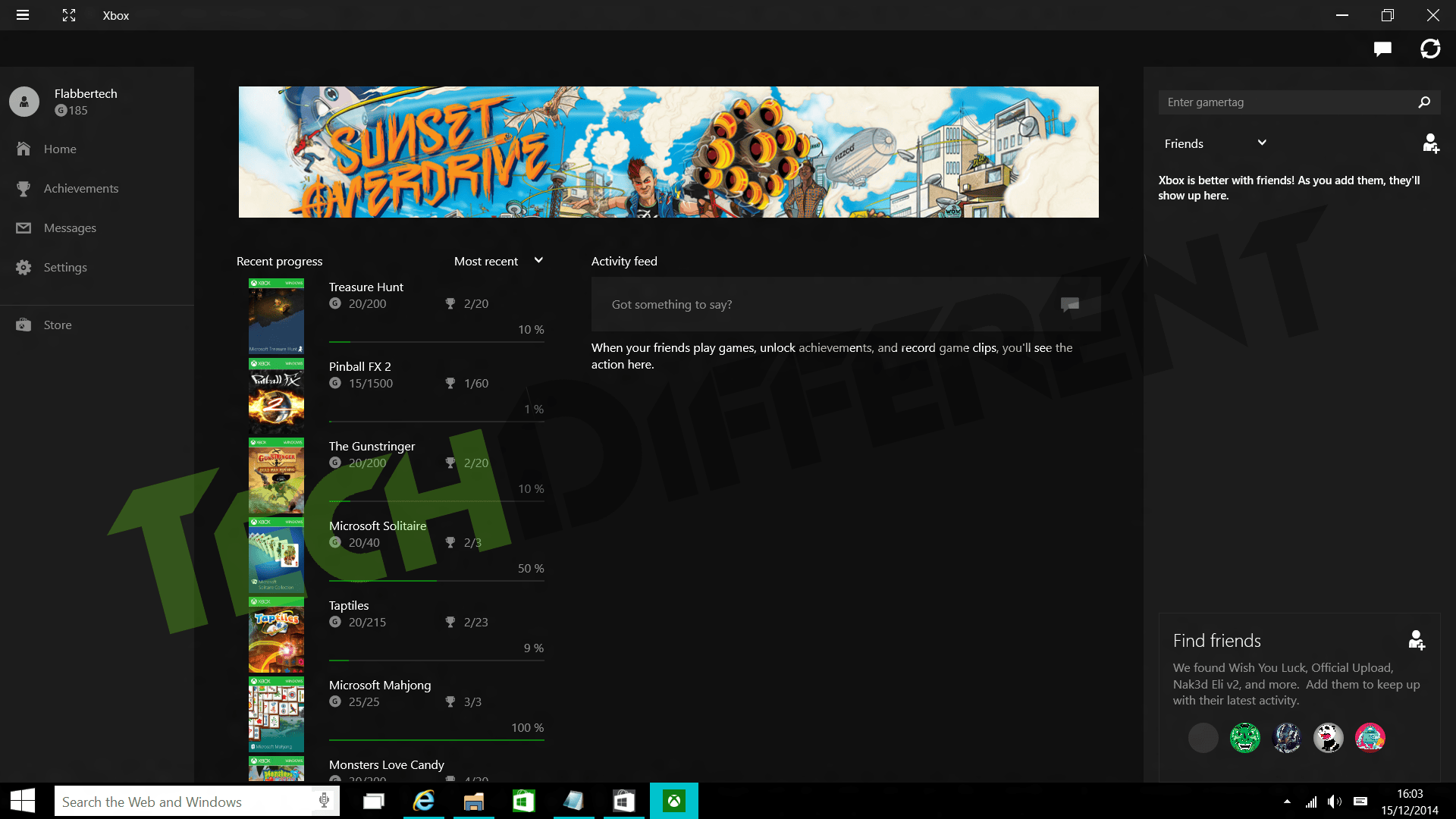Image resolution: width=1456 pixels, height=819 pixels.
Task: Click the Enter gamertag search field
Action: point(1286,102)
